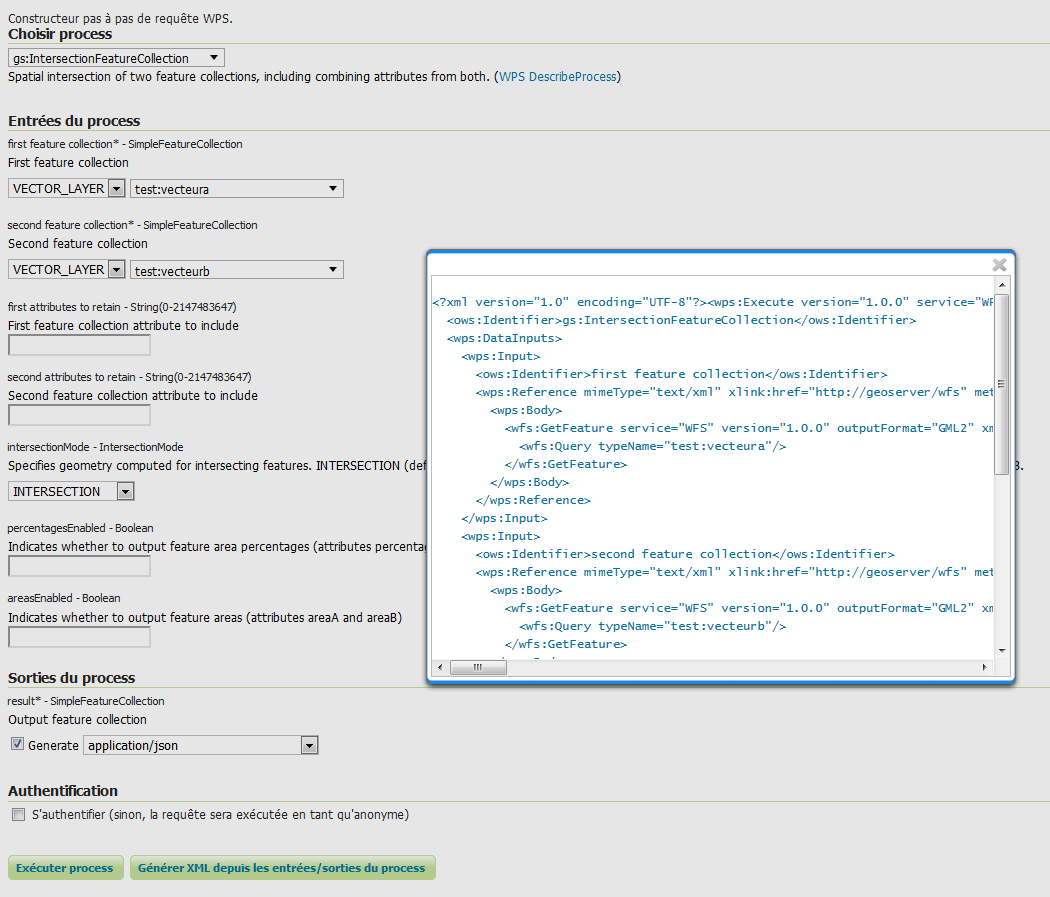
Task: Click the first attributes to retain field
Action: (79, 345)
